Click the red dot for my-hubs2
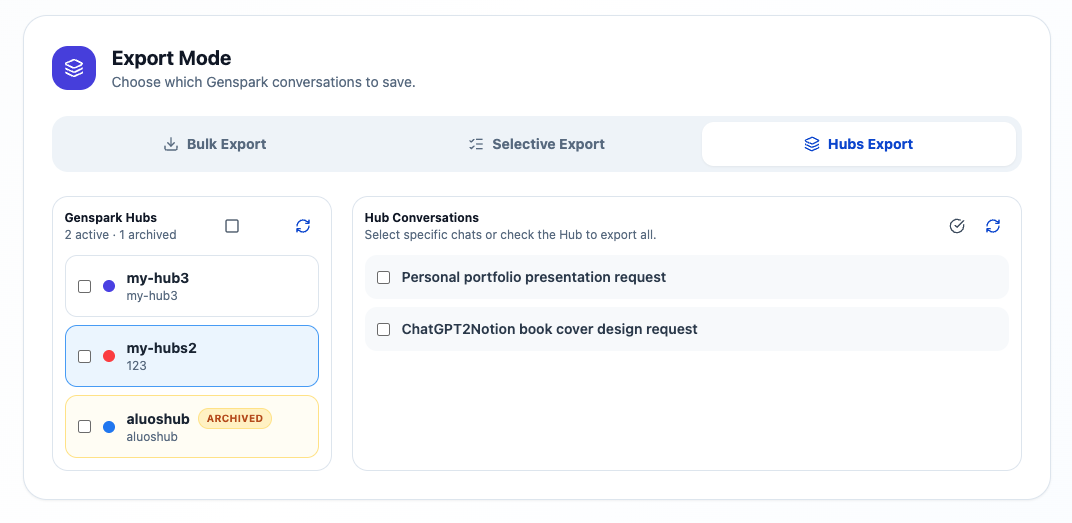The width and height of the screenshot is (1072, 523). (109, 356)
